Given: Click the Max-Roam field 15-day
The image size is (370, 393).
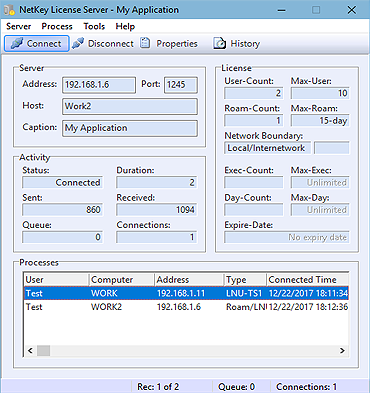Looking at the screenshot, I should 320,121.
